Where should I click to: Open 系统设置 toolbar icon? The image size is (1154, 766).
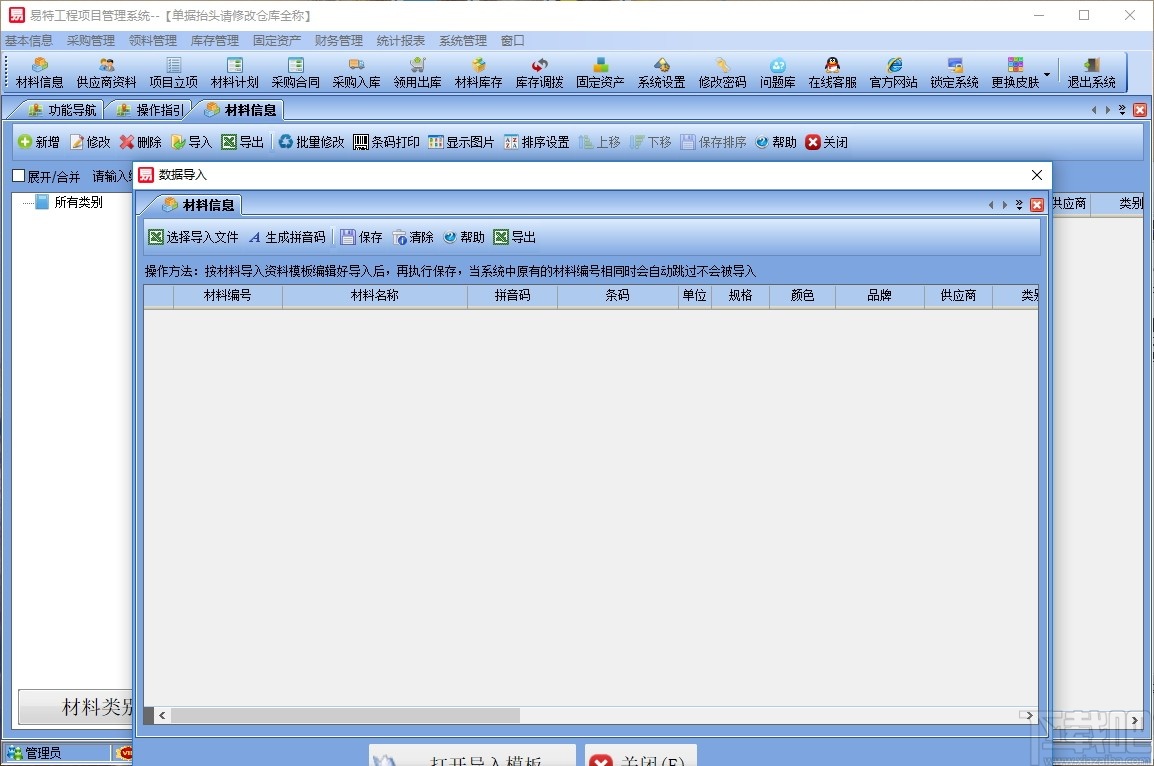(662, 73)
